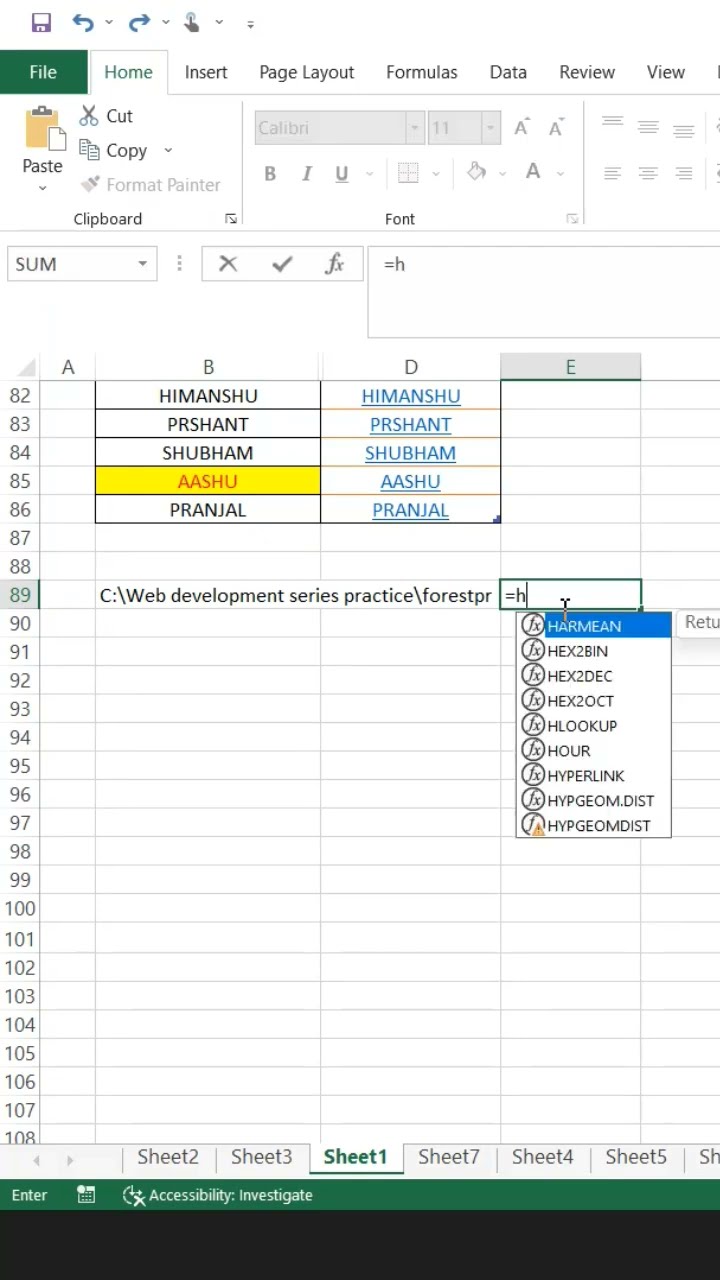The width and height of the screenshot is (720, 1280).
Task: Click the Borders icon
Action: pos(408,173)
